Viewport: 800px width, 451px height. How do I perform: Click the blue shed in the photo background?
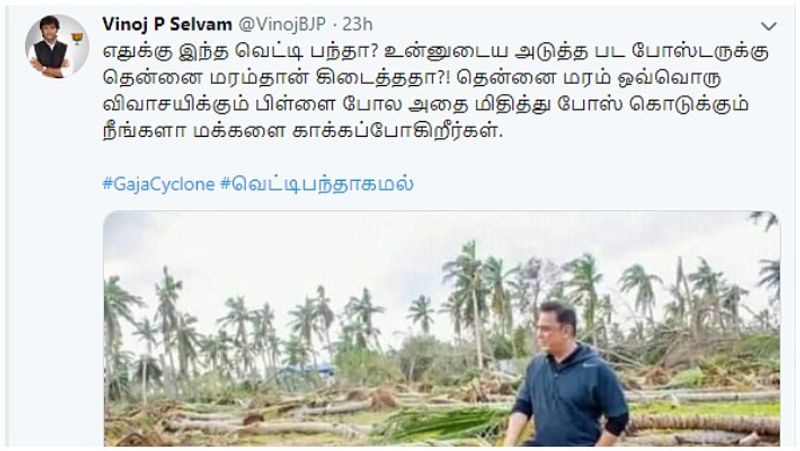(x=305, y=372)
